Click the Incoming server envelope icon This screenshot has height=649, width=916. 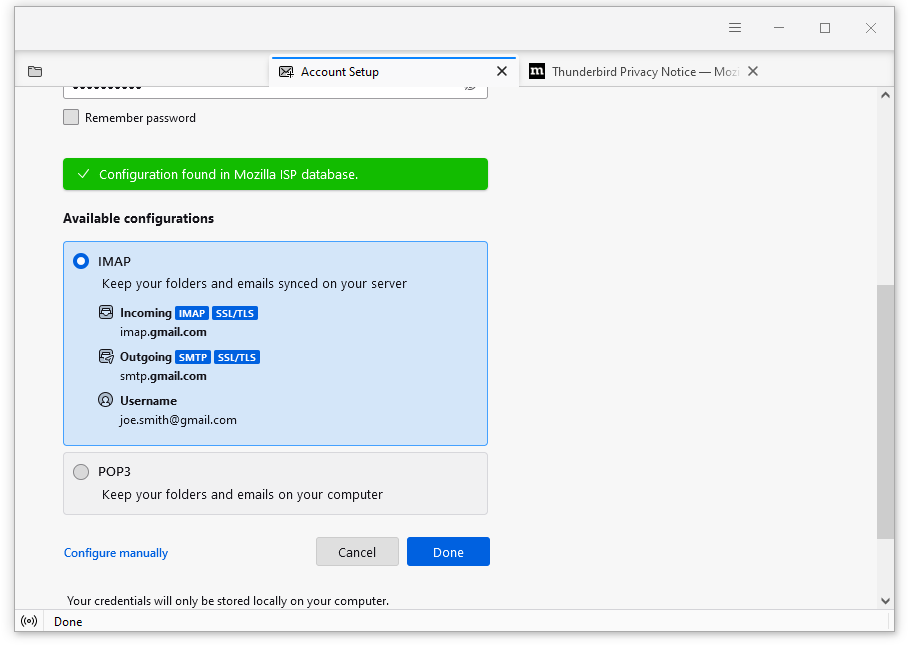pyautogui.click(x=105, y=312)
